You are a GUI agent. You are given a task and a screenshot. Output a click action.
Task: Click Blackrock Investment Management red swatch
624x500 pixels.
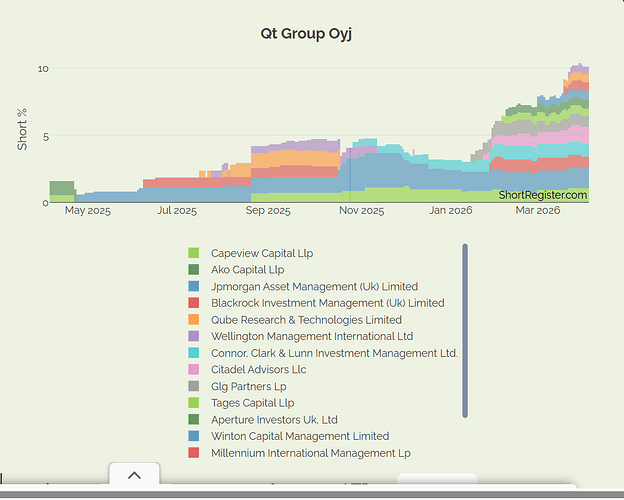point(193,303)
